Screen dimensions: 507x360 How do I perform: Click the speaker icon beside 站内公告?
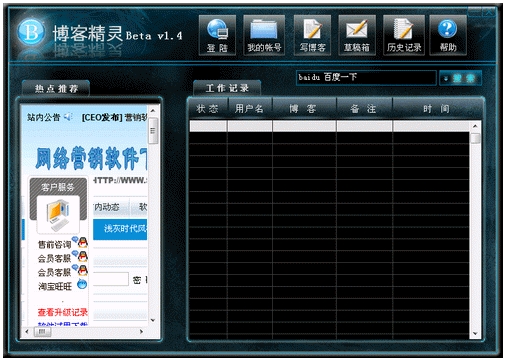click(69, 117)
